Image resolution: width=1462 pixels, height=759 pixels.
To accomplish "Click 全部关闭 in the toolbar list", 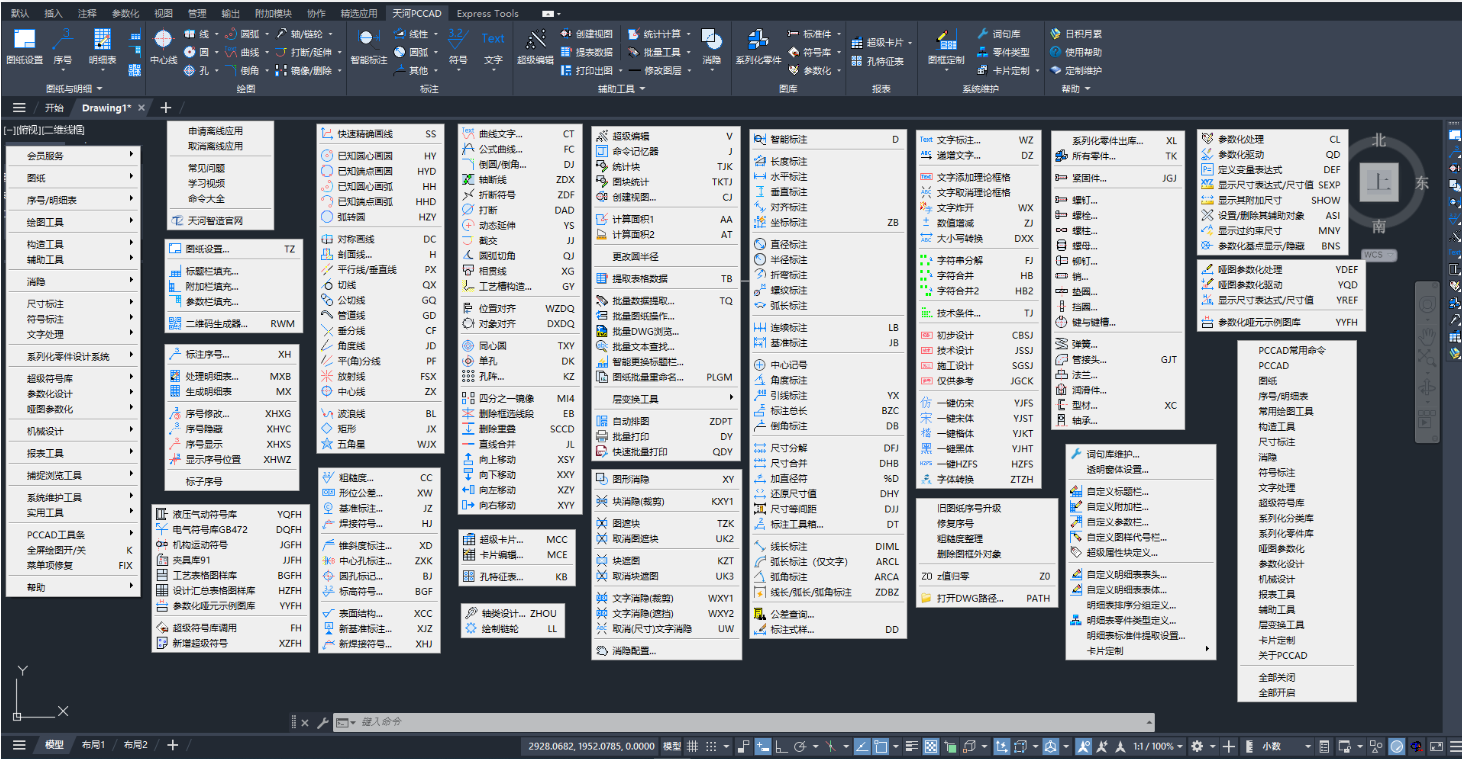I will (x=1276, y=677).
